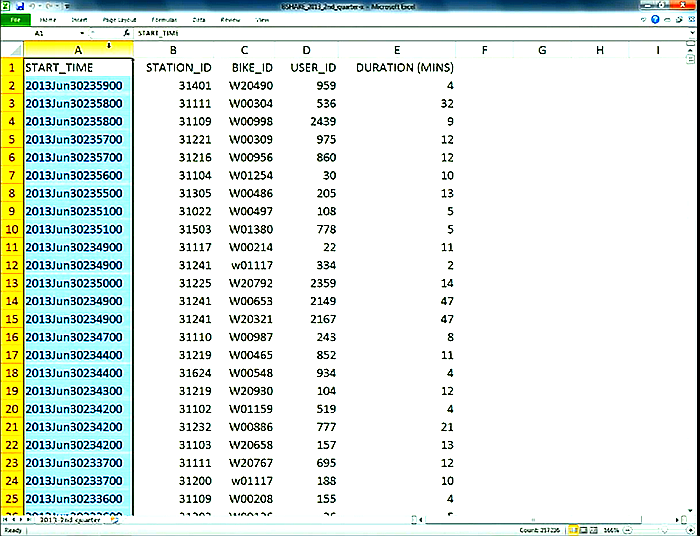Switch to Page Layout view icon
700x536 pixels.
point(583,531)
